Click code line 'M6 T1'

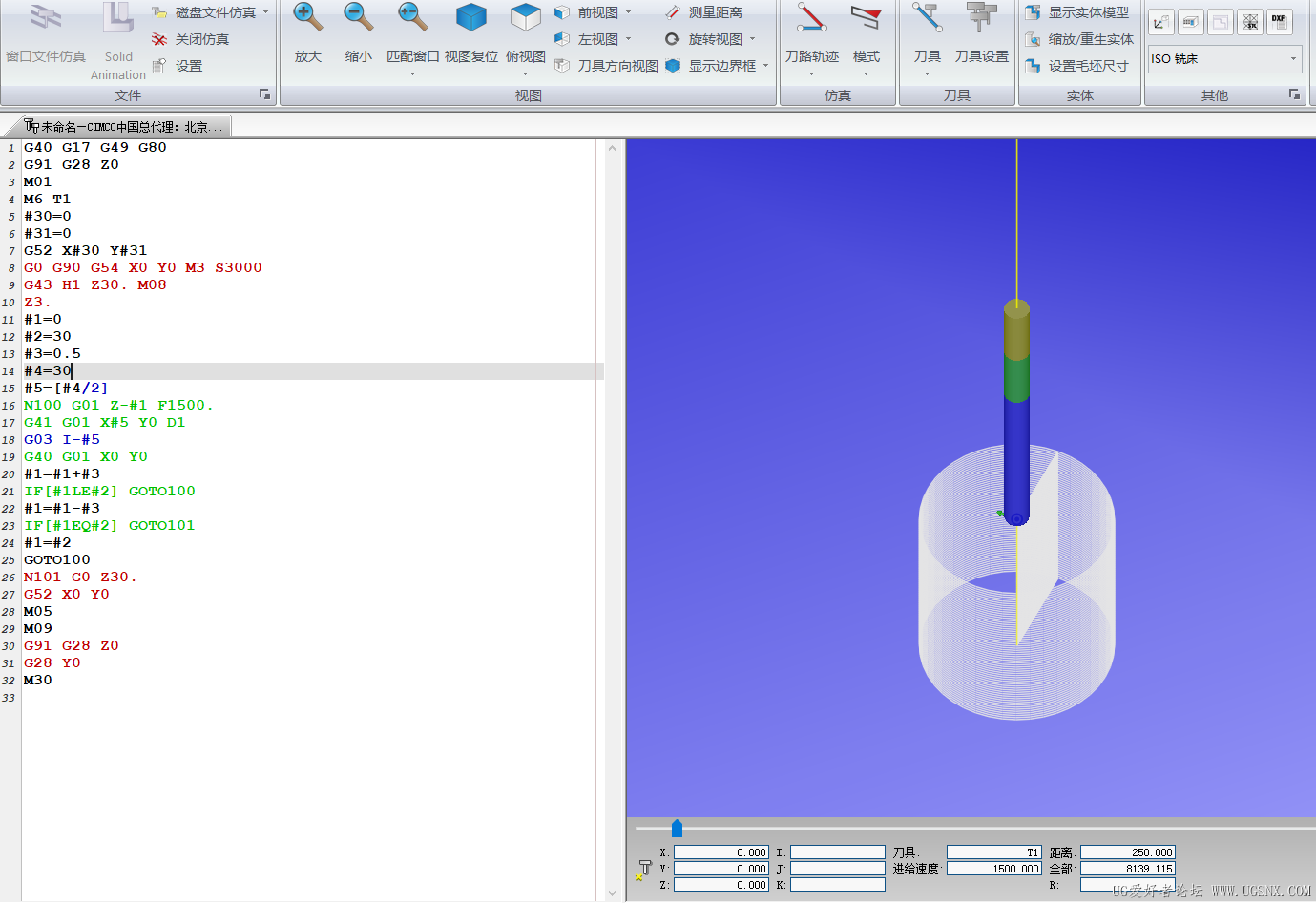(x=47, y=199)
